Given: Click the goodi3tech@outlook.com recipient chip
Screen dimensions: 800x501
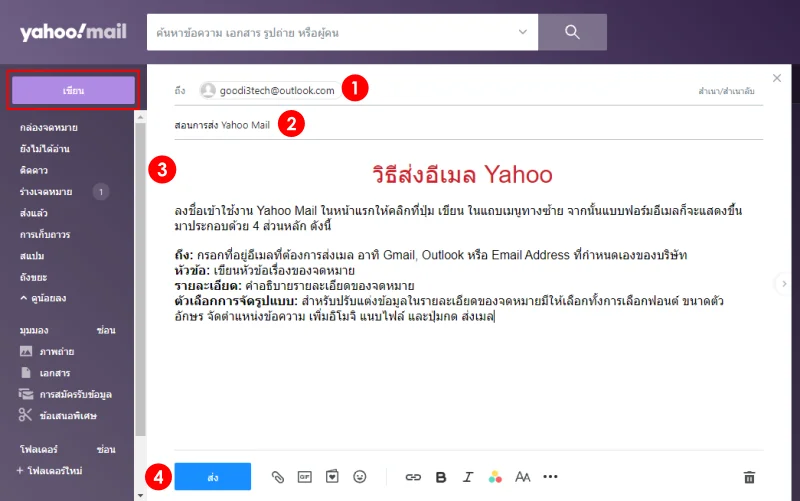Looking at the screenshot, I should [x=269, y=90].
